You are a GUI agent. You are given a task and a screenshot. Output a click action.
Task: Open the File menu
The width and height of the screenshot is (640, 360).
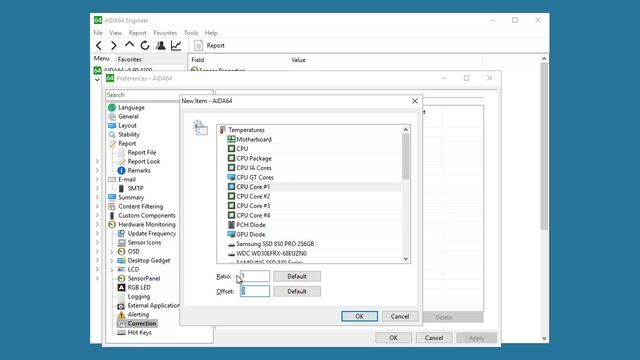pyautogui.click(x=98, y=33)
